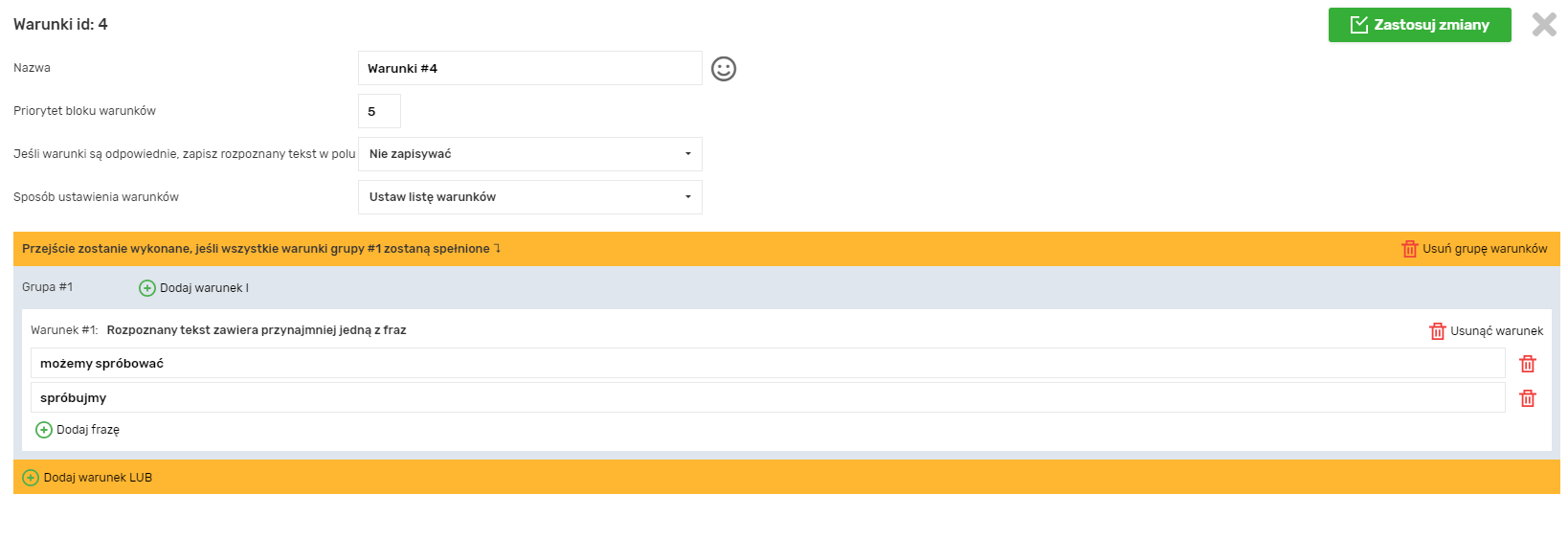Click the red trash icon beside "Usunąć warunek"
The width and height of the screenshot is (1568, 539).
1437,331
